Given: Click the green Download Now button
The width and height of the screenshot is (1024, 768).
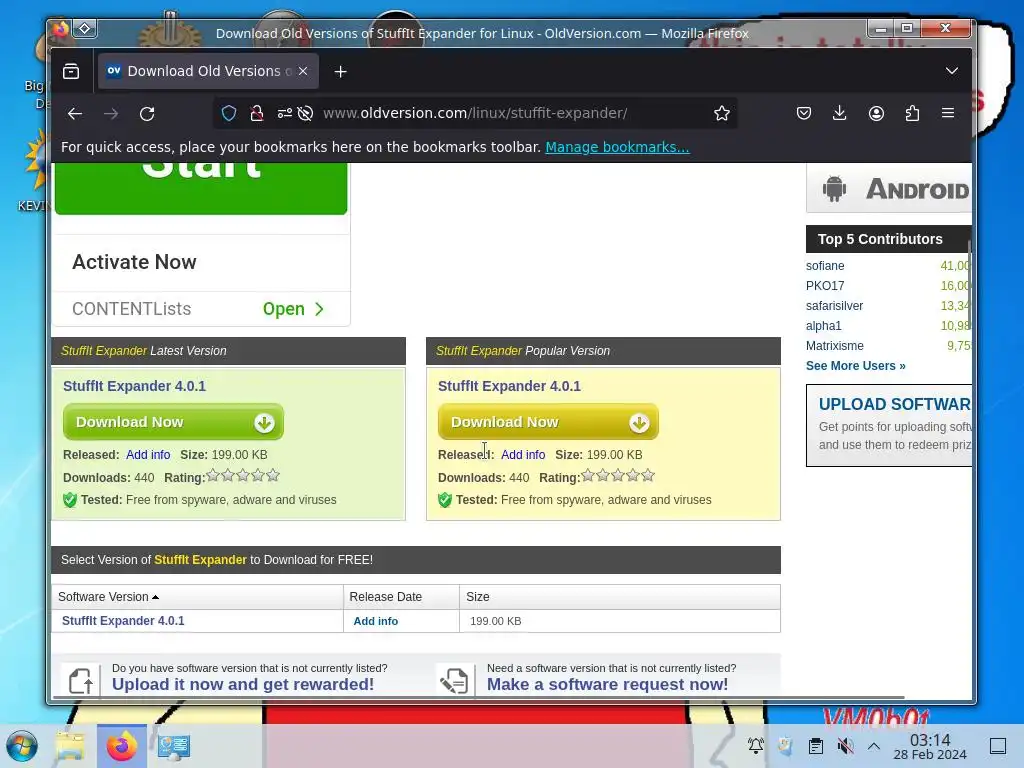Looking at the screenshot, I should pos(173,422).
